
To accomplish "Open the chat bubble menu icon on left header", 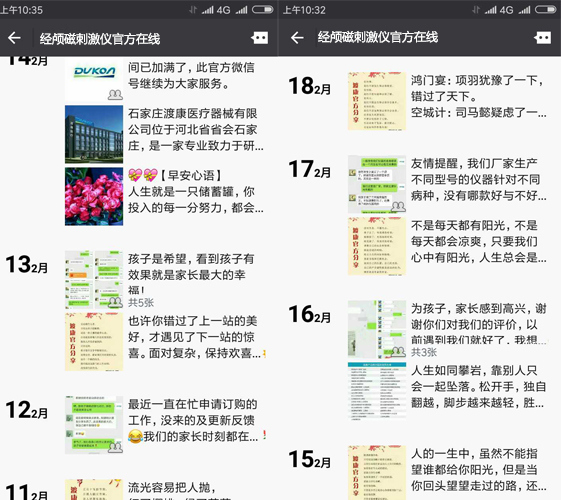I will tap(260, 38).
